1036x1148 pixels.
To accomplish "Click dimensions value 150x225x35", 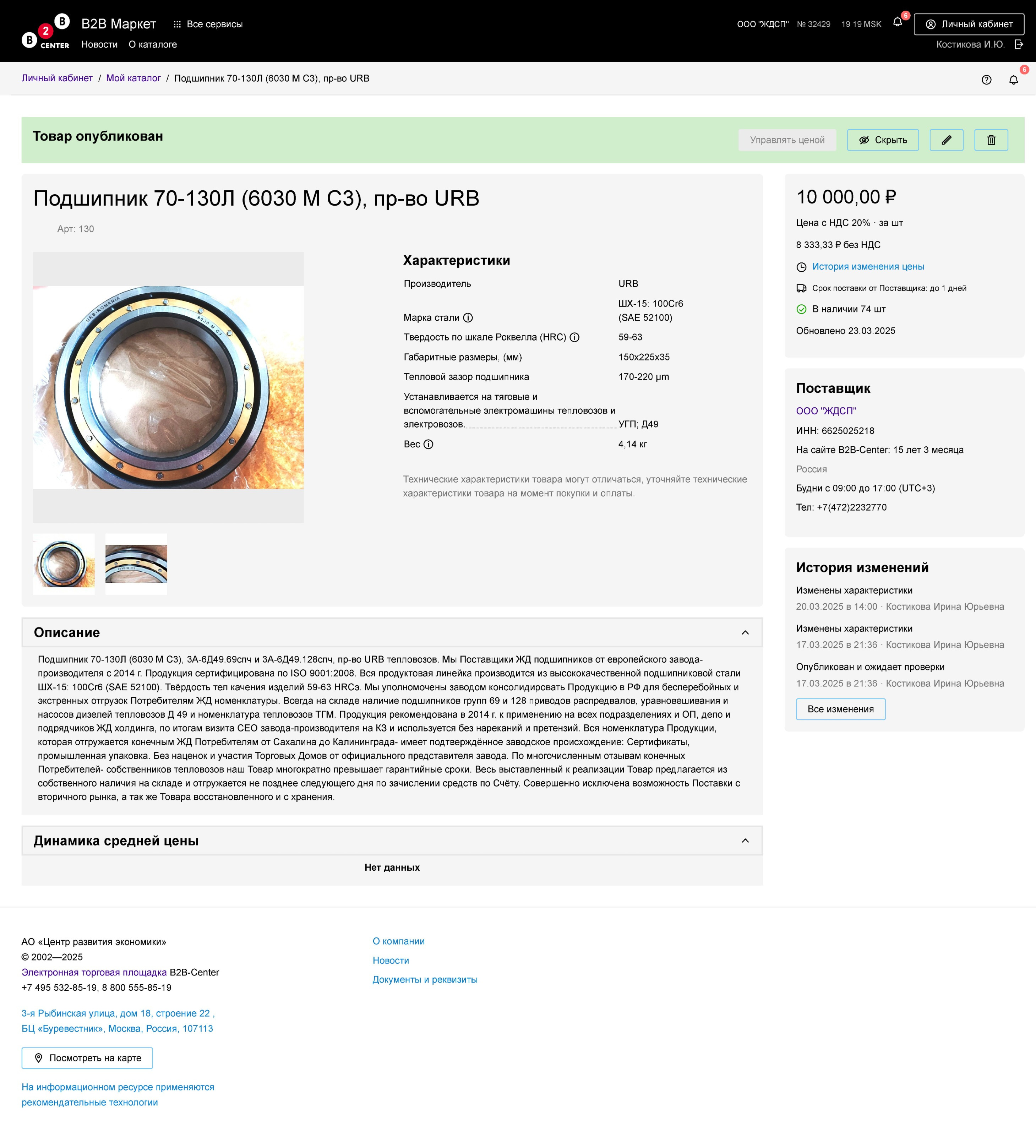I will (x=644, y=358).
